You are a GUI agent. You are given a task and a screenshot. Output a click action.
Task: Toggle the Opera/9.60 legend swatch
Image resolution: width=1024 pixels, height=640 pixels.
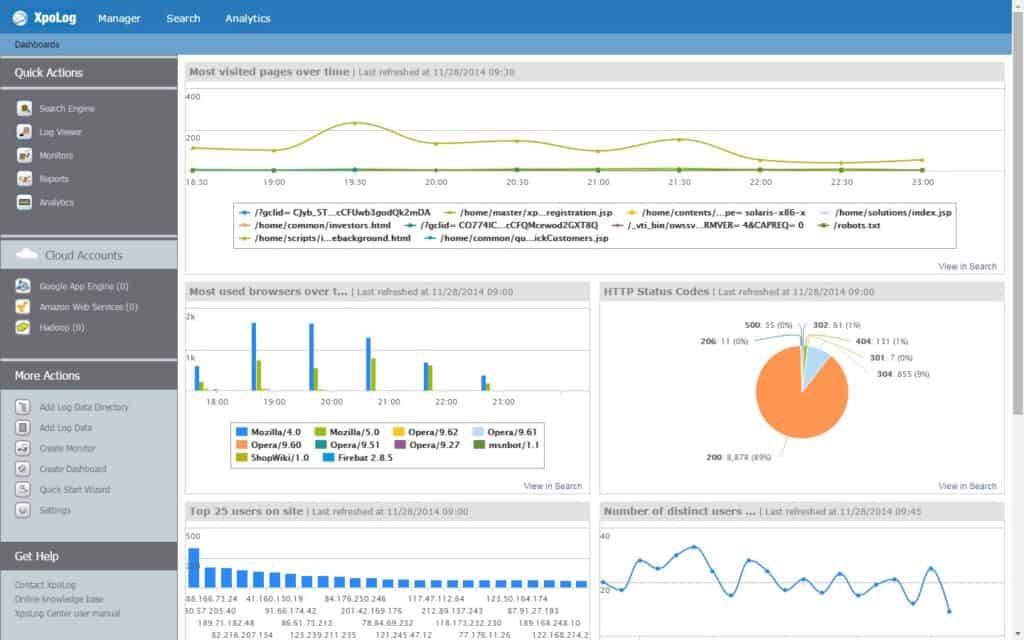point(242,445)
